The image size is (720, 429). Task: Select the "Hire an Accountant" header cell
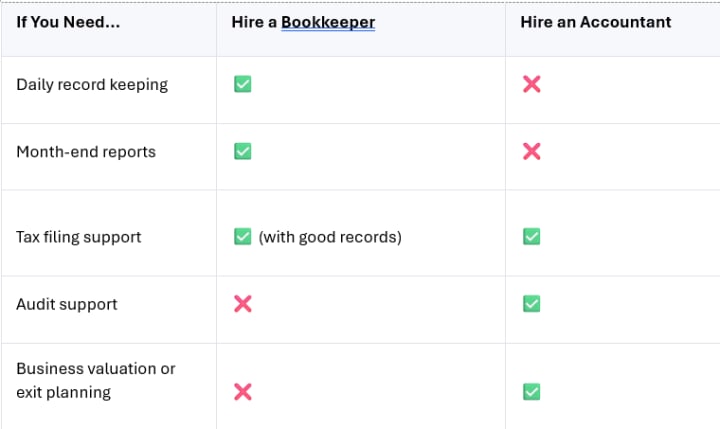pos(595,22)
